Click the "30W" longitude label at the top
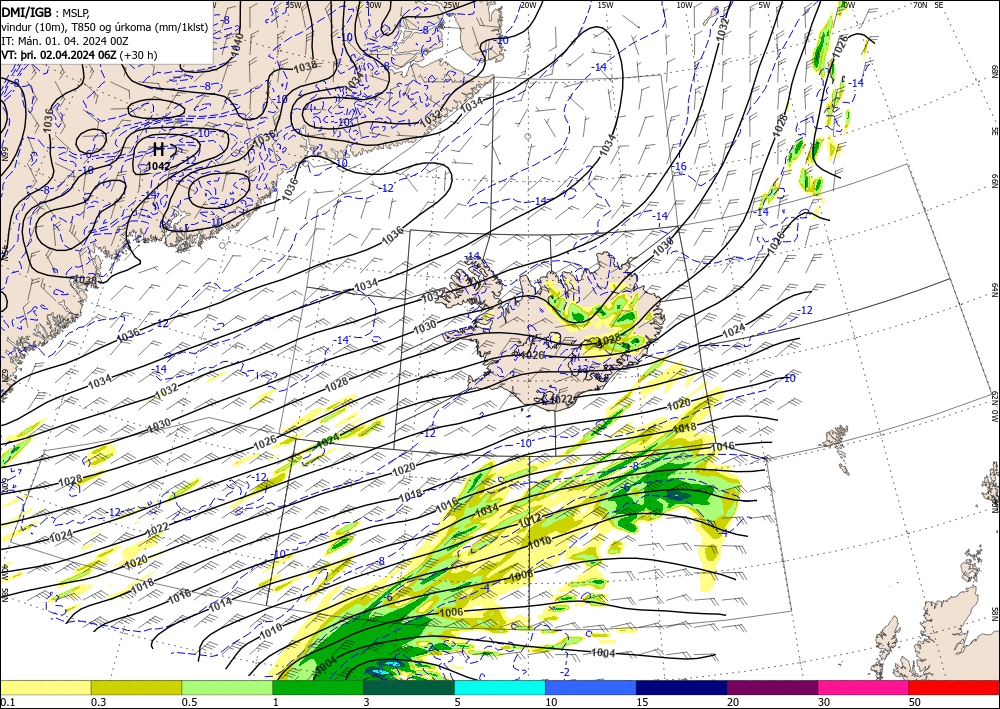Image resolution: width=1000 pixels, height=709 pixels. [x=374, y=5]
